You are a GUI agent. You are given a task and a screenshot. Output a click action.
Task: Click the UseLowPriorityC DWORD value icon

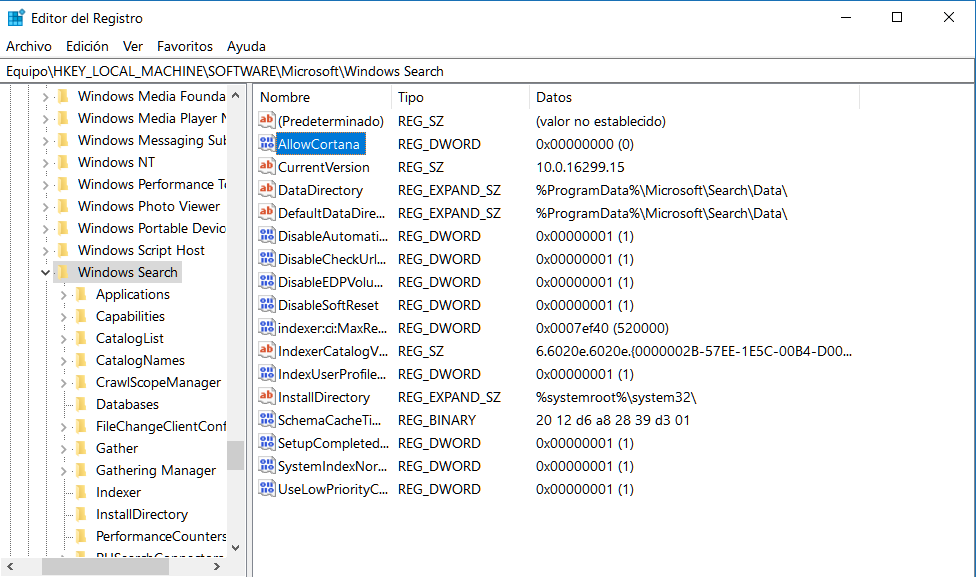click(266, 489)
